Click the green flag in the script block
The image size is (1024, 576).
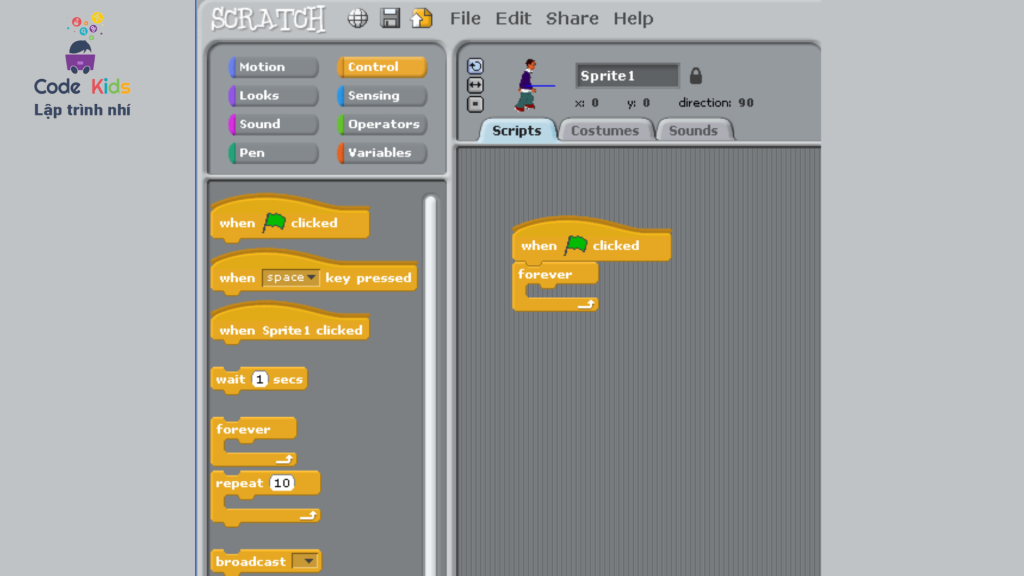tap(576, 245)
